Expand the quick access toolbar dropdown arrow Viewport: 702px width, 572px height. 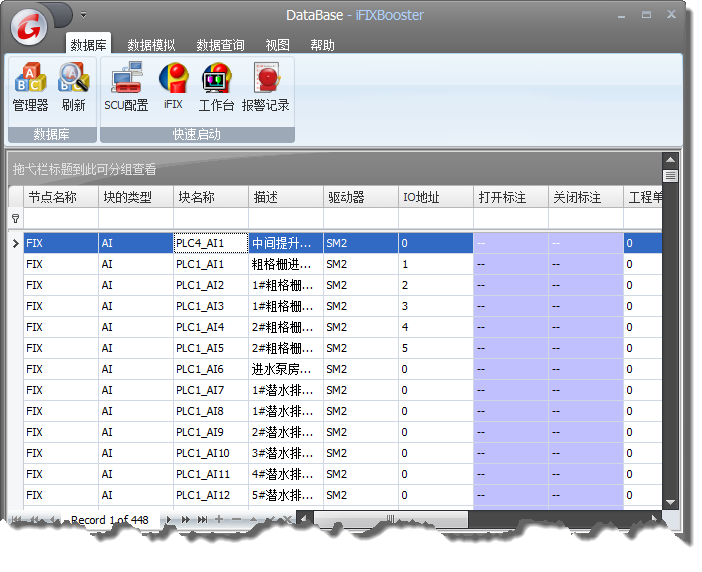[83, 15]
